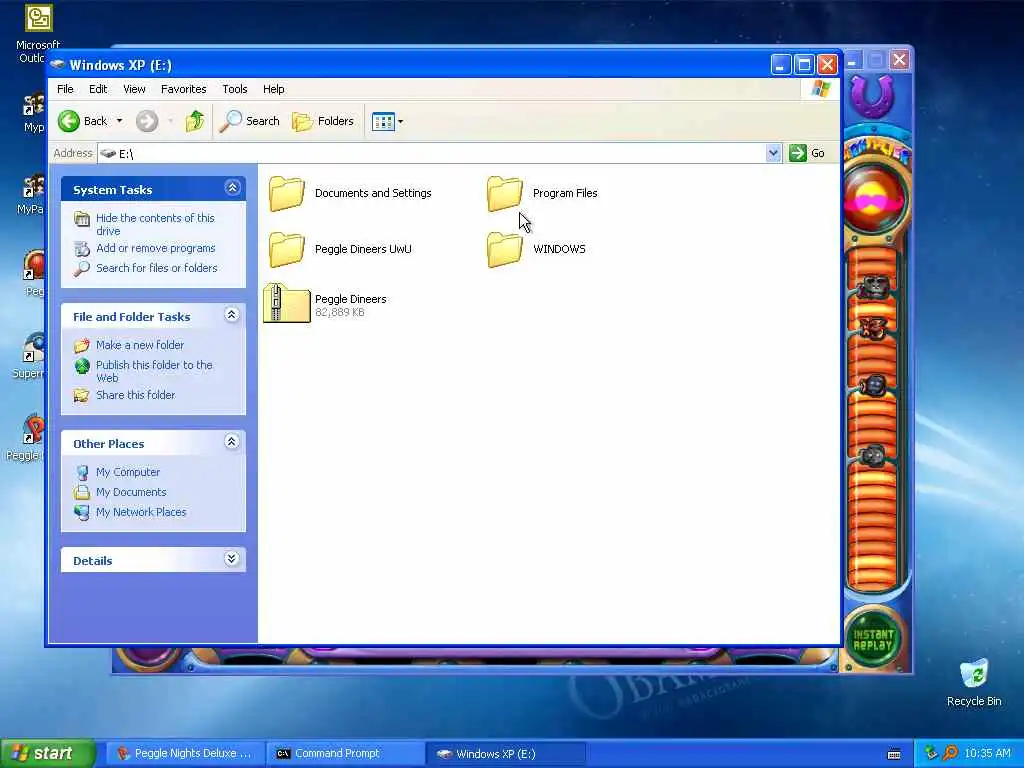Click the 10:35 AM clock

pos(987,754)
